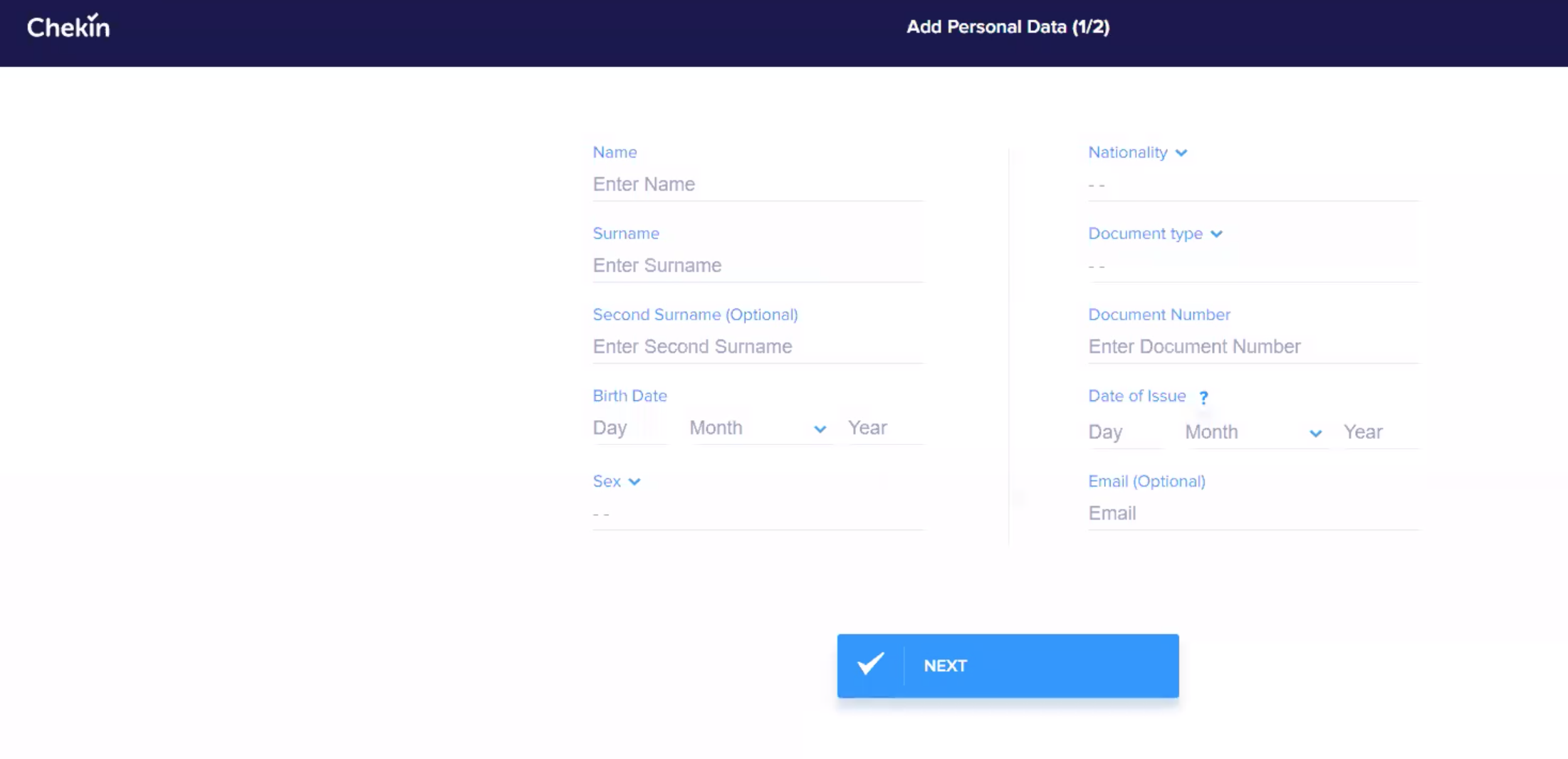Click the Chekin logo

(x=68, y=27)
